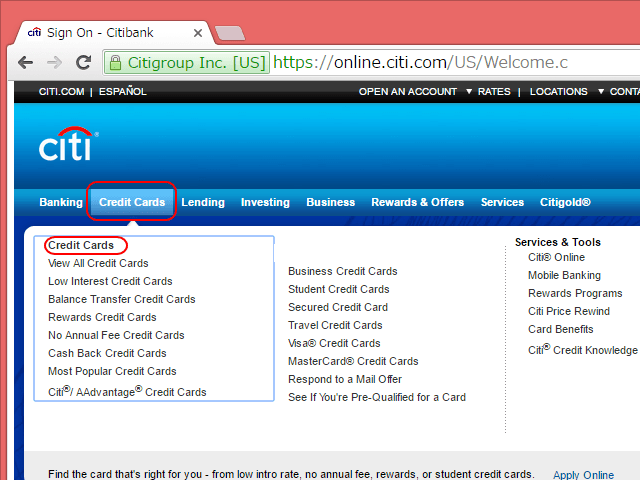This screenshot has height=480, width=640.
Task: Open the Rewards & Offers menu
Action: (417, 202)
